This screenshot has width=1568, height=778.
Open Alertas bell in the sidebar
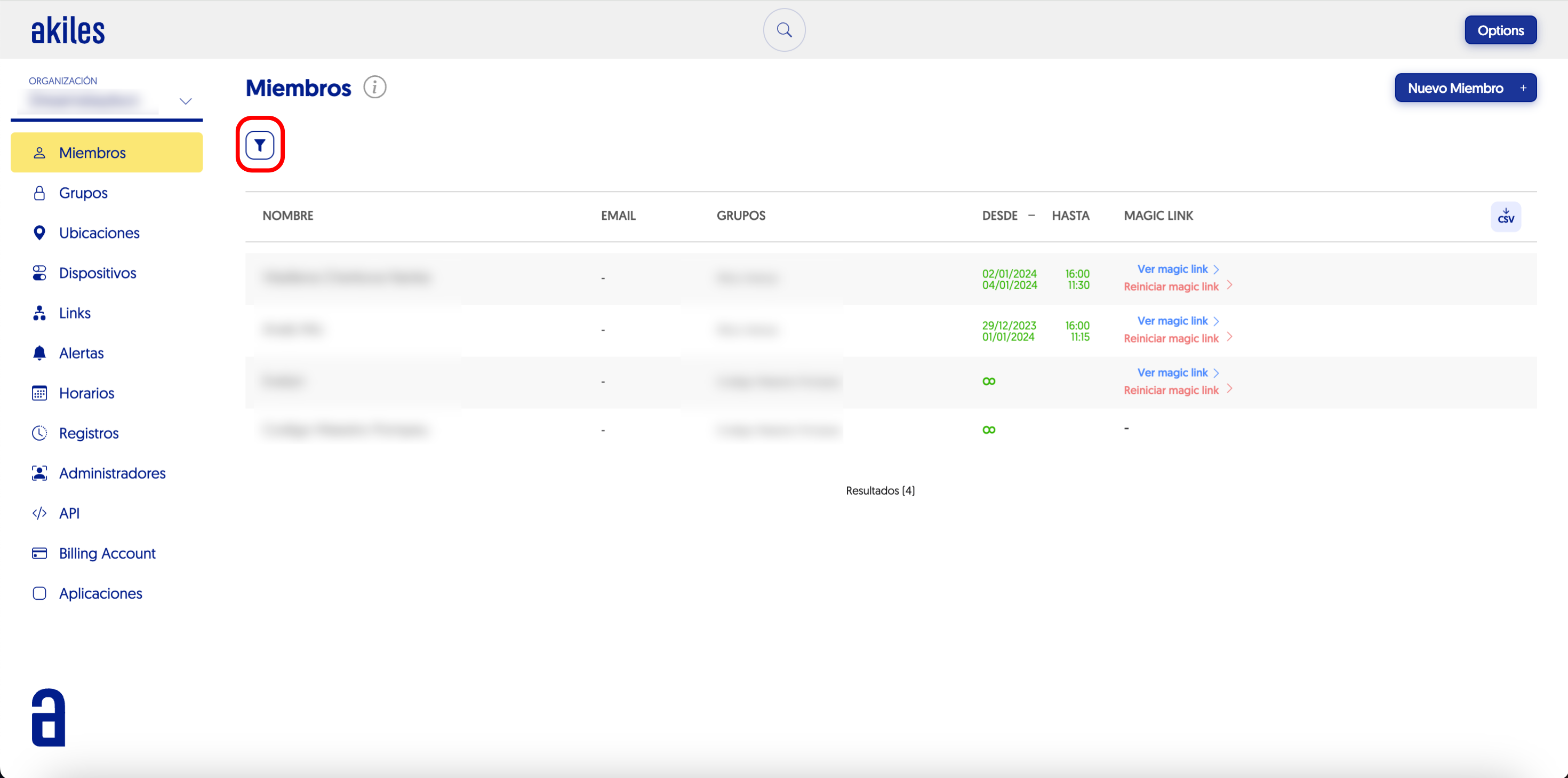pyautogui.click(x=81, y=353)
